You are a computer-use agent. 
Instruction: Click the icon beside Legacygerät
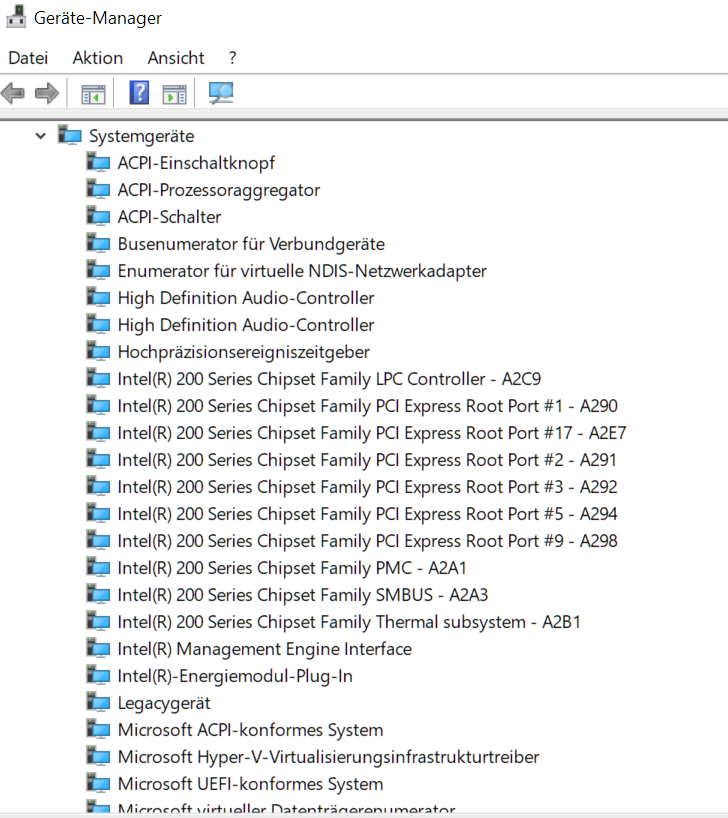(98, 703)
